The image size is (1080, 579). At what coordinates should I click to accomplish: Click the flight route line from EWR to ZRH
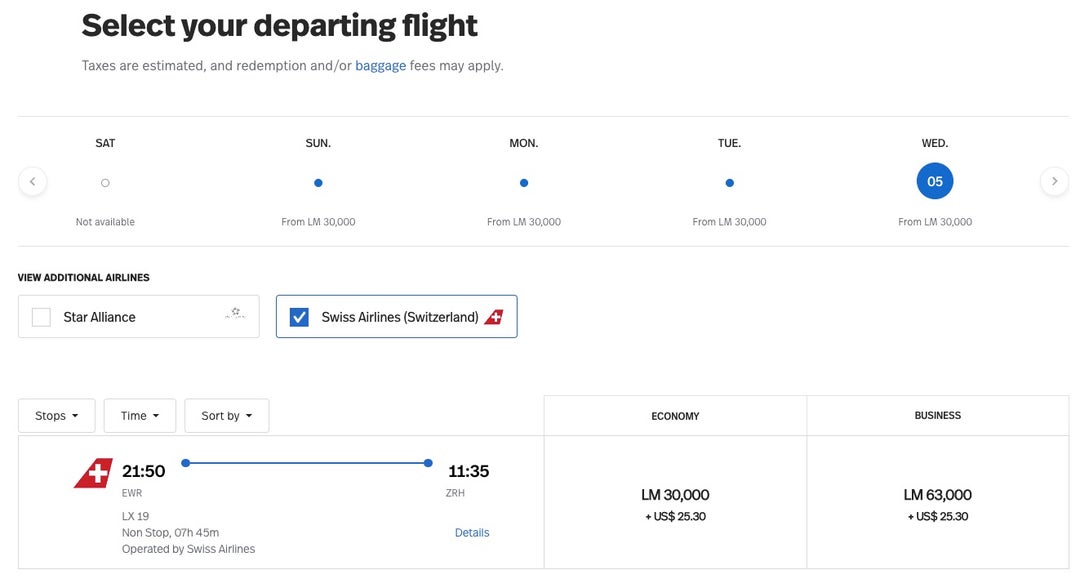(x=306, y=463)
